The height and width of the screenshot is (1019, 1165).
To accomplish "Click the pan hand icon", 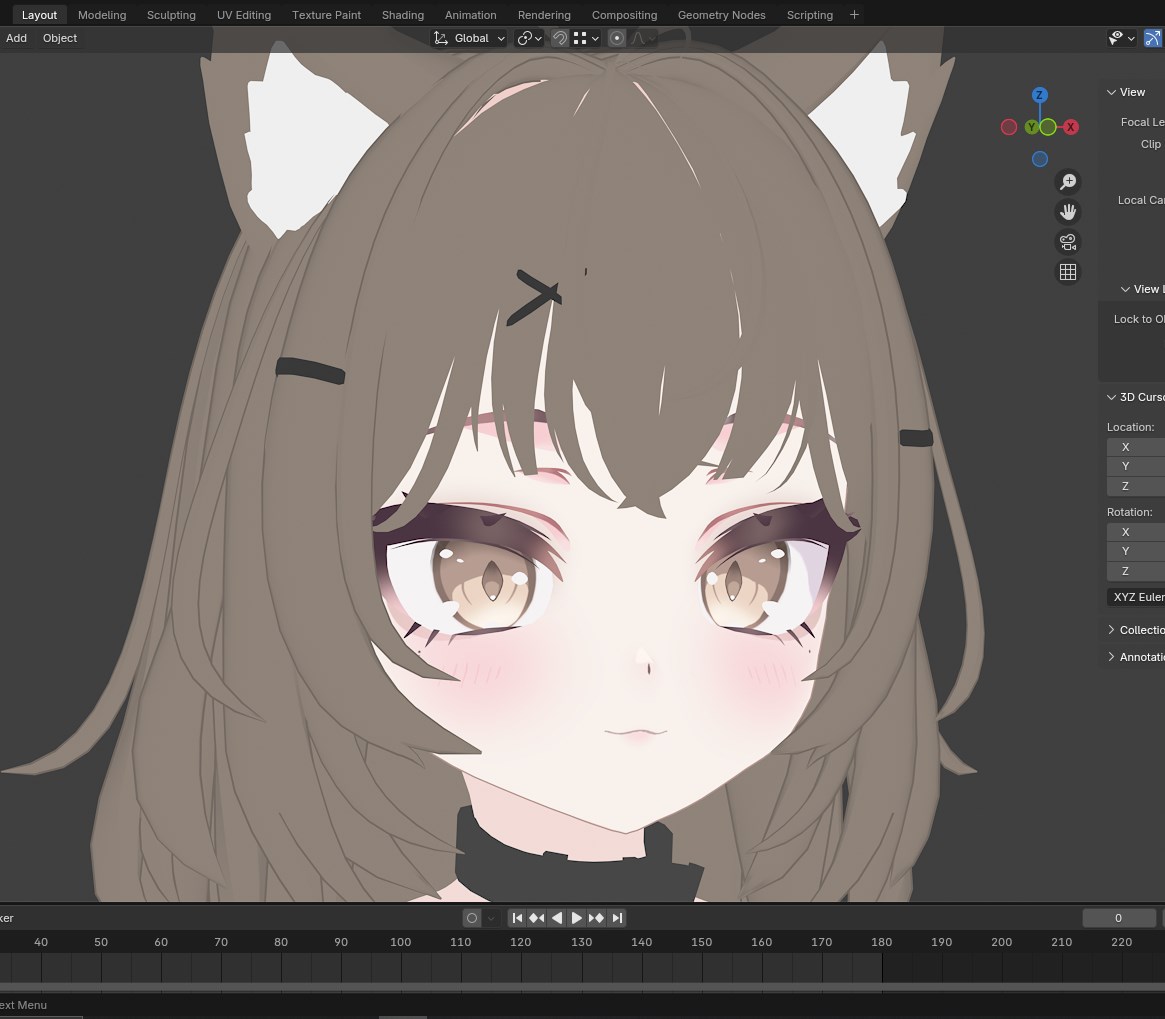I will (1068, 211).
